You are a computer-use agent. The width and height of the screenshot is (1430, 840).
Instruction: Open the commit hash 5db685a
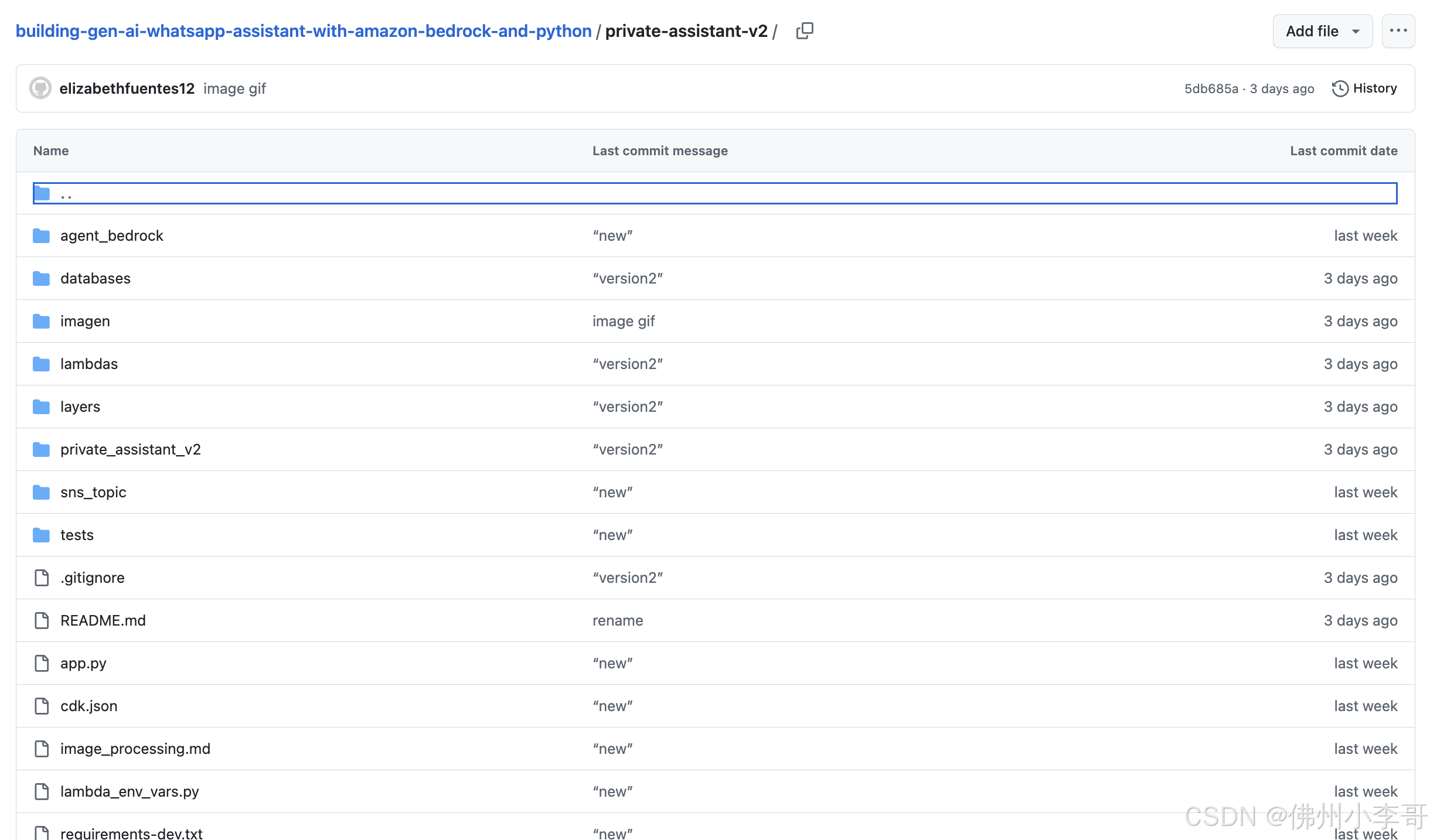click(1211, 88)
